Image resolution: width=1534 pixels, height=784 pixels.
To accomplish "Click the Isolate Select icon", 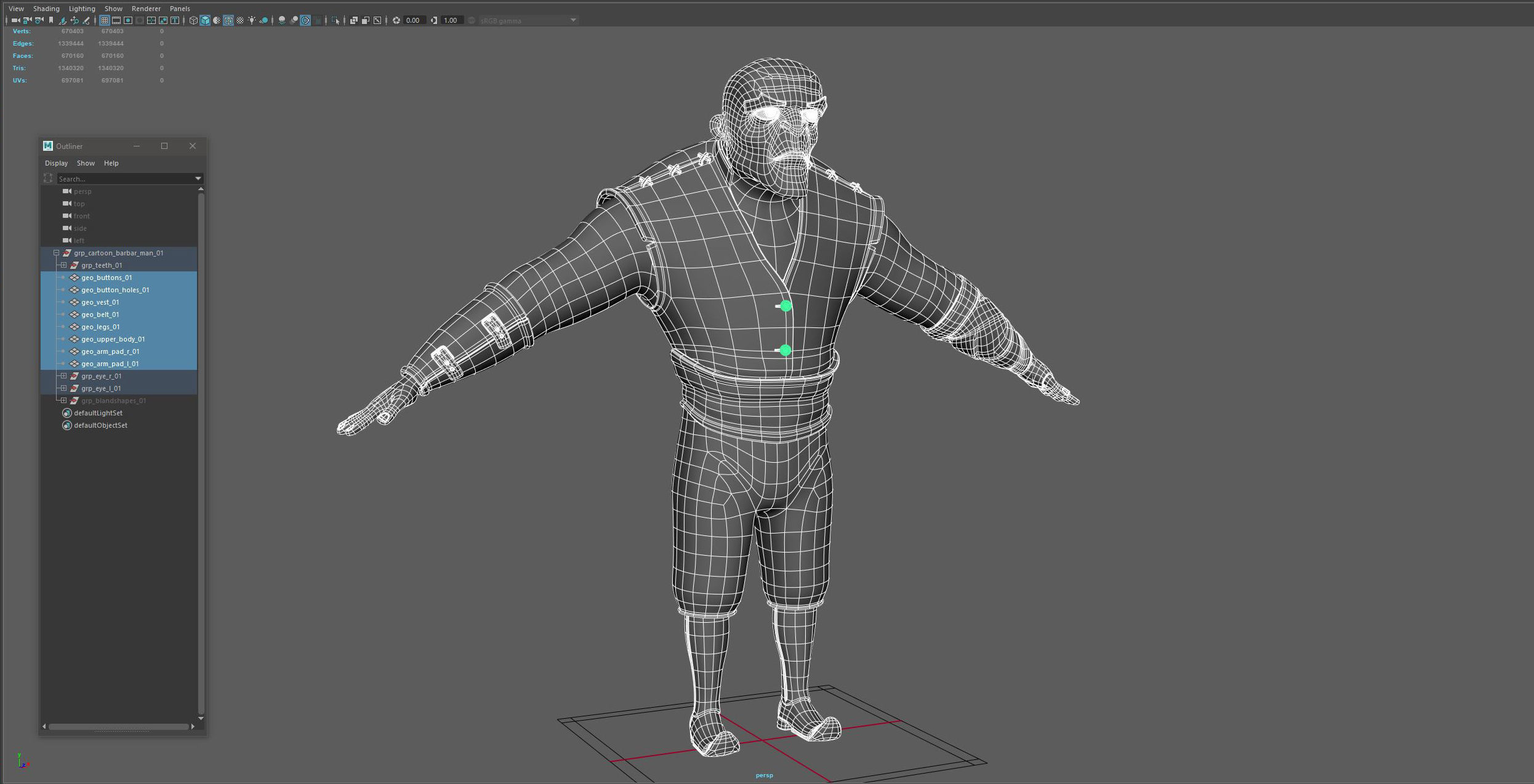I will [335, 20].
